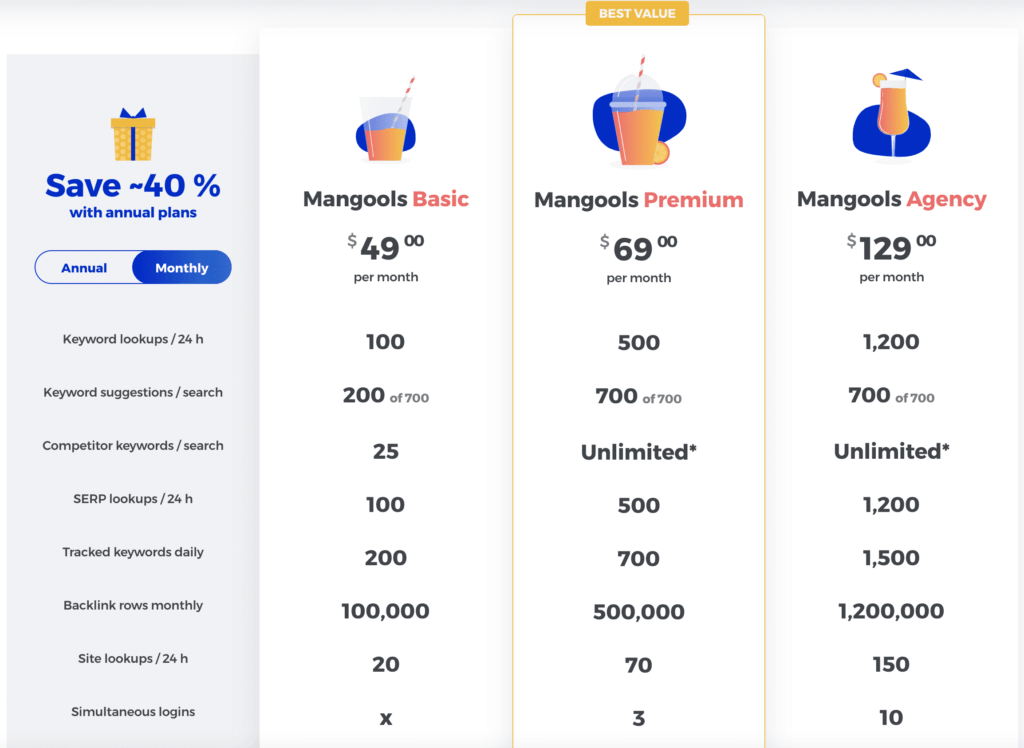Click the $49 per month Basic price

pyautogui.click(x=386, y=259)
